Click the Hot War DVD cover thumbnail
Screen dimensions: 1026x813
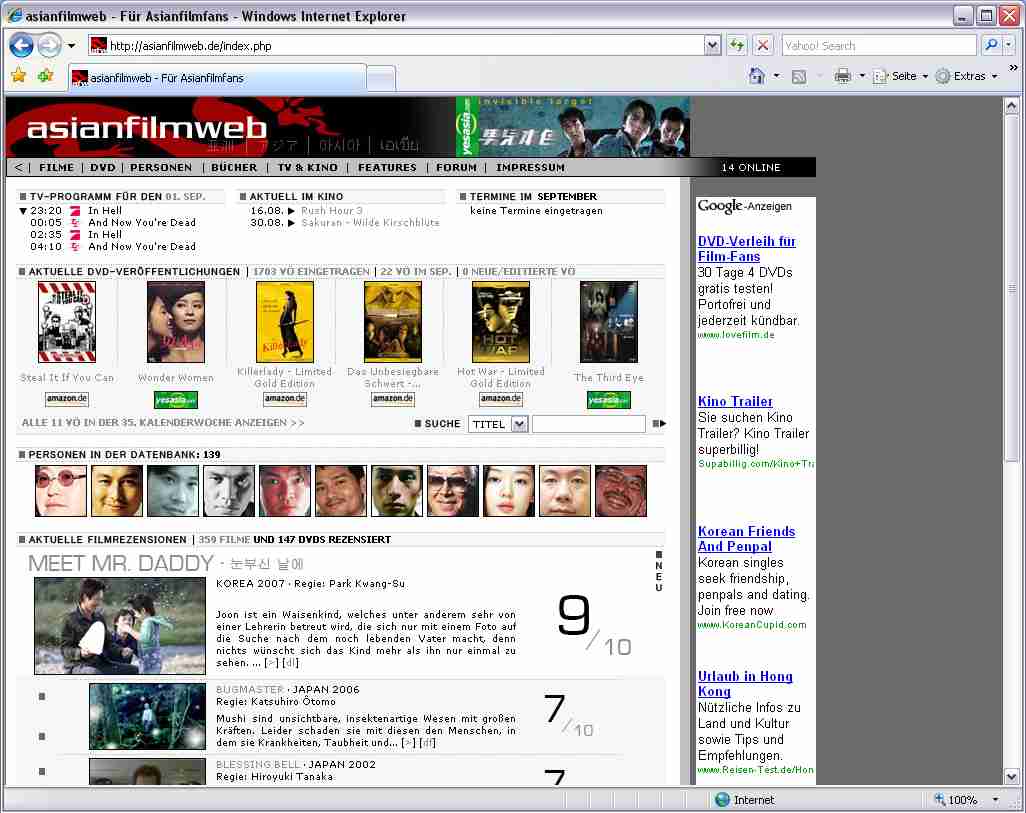pos(500,322)
